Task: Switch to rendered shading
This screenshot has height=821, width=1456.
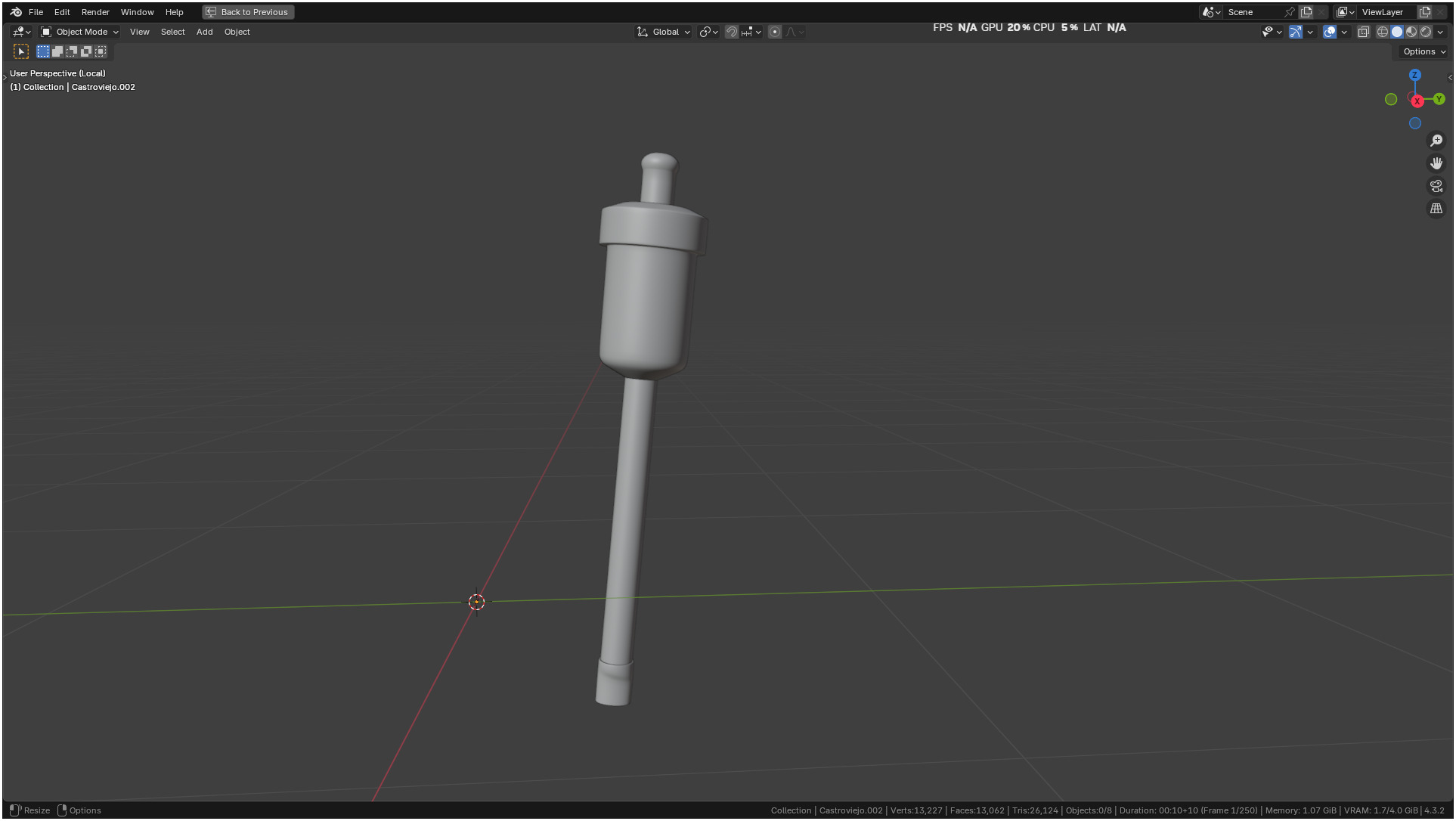Action: coord(1426,32)
